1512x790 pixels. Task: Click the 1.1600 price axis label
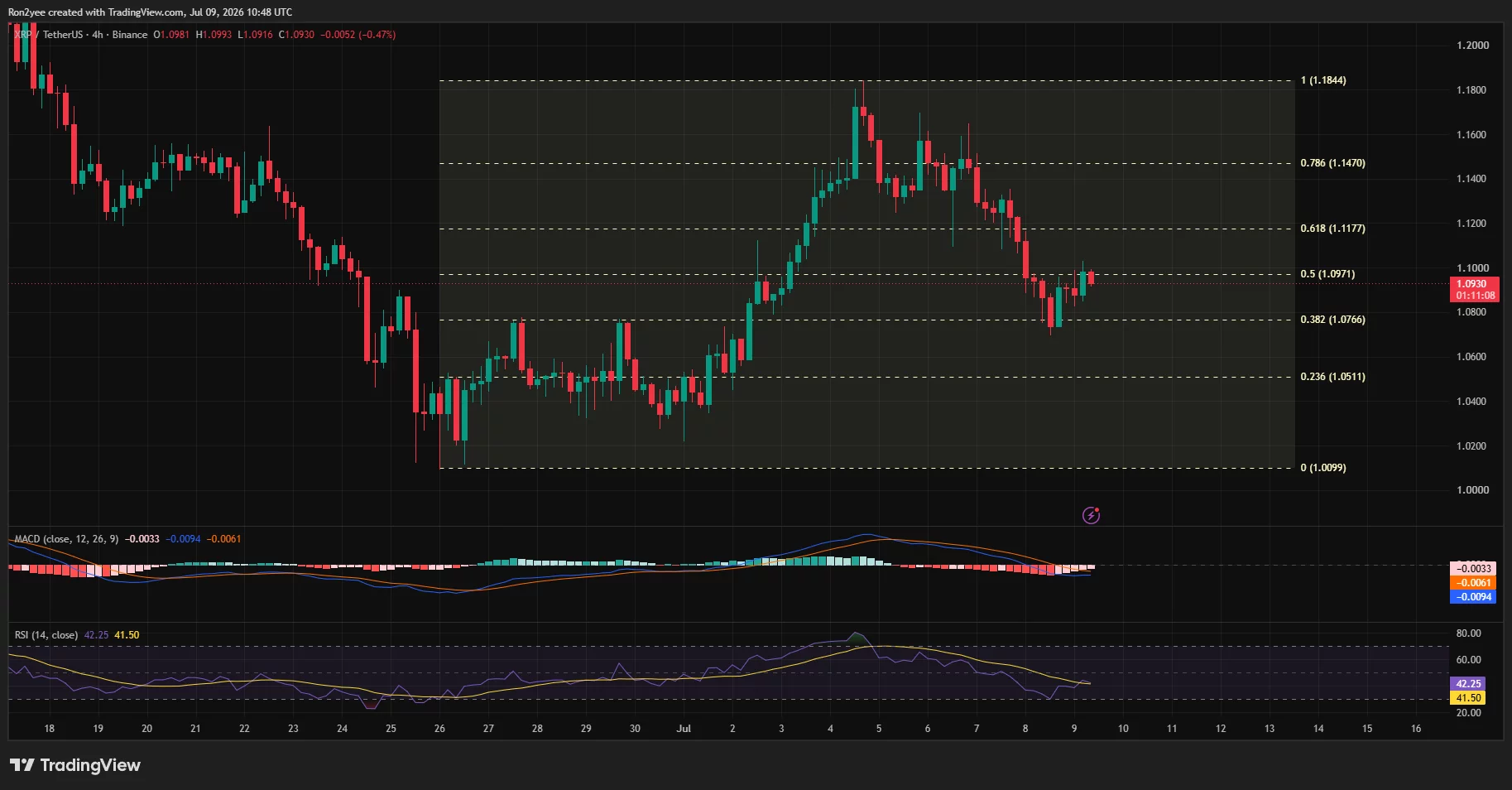1473,135
